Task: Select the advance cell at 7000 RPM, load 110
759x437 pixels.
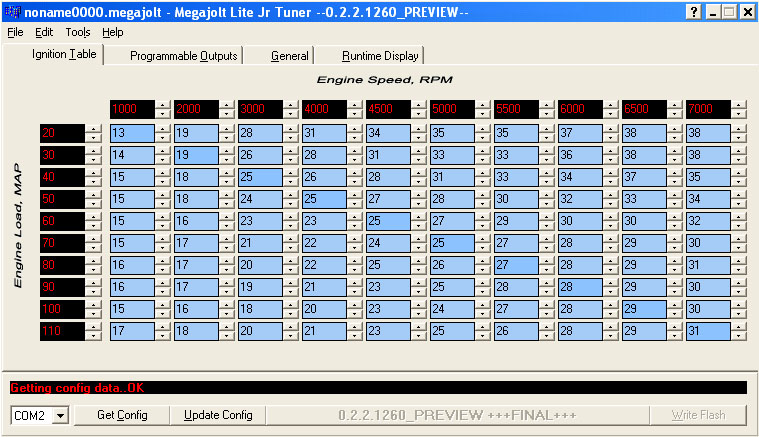Action: (x=708, y=331)
